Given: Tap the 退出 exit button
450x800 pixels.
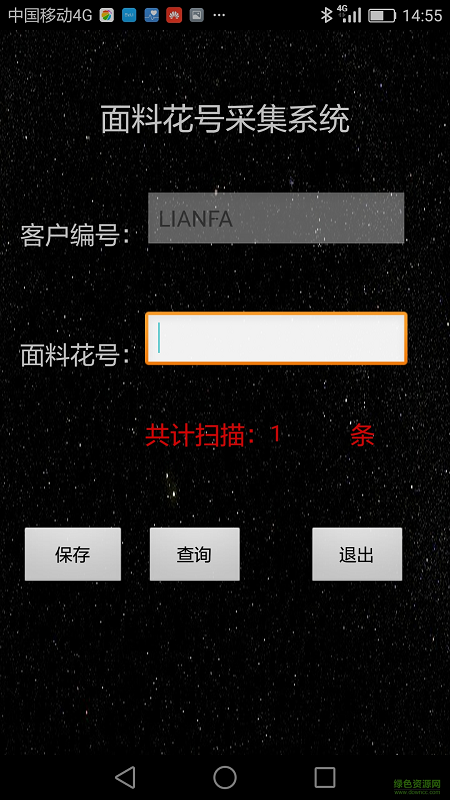Looking at the screenshot, I should point(357,554).
